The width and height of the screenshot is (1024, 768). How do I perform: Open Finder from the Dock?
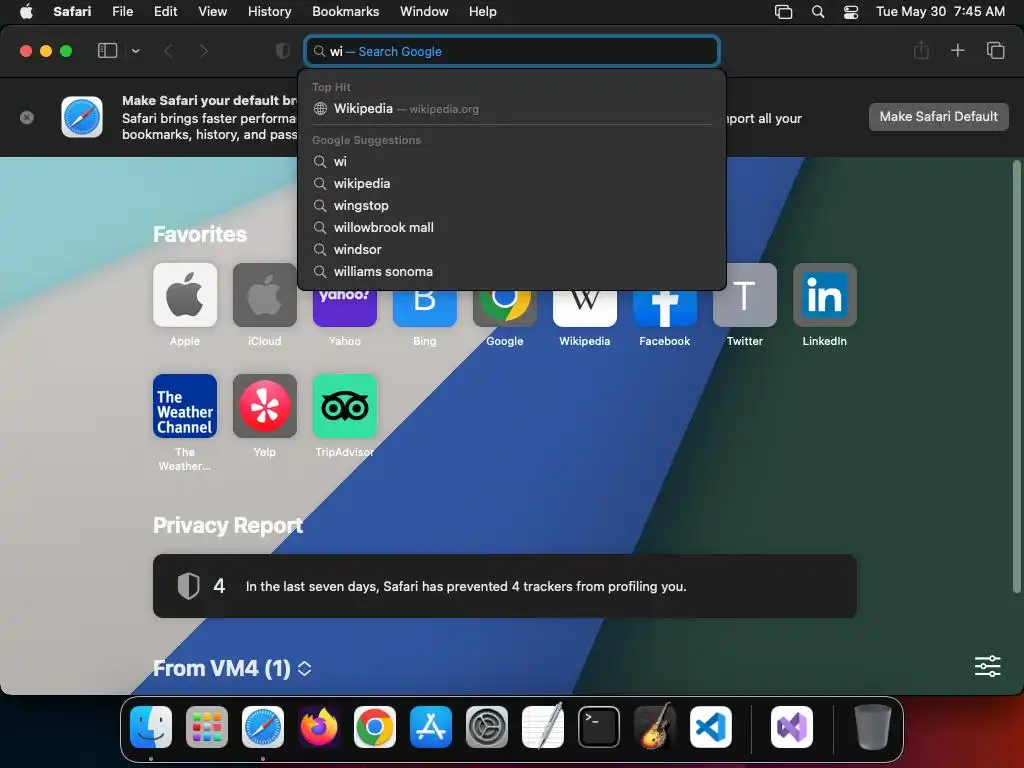tap(151, 727)
